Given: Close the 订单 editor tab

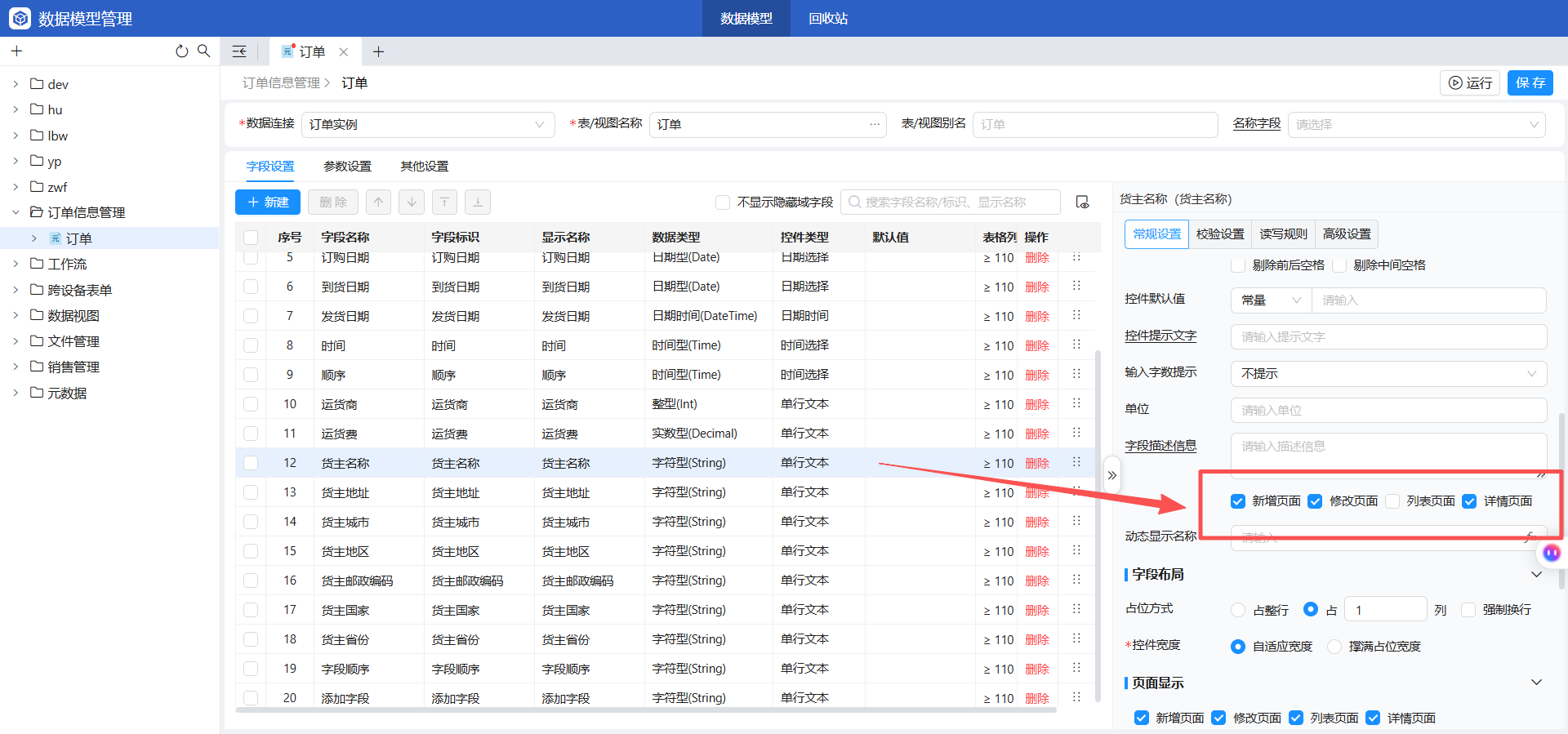Looking at the screenshot, I should pyautogui.click(x=344, y=51).
